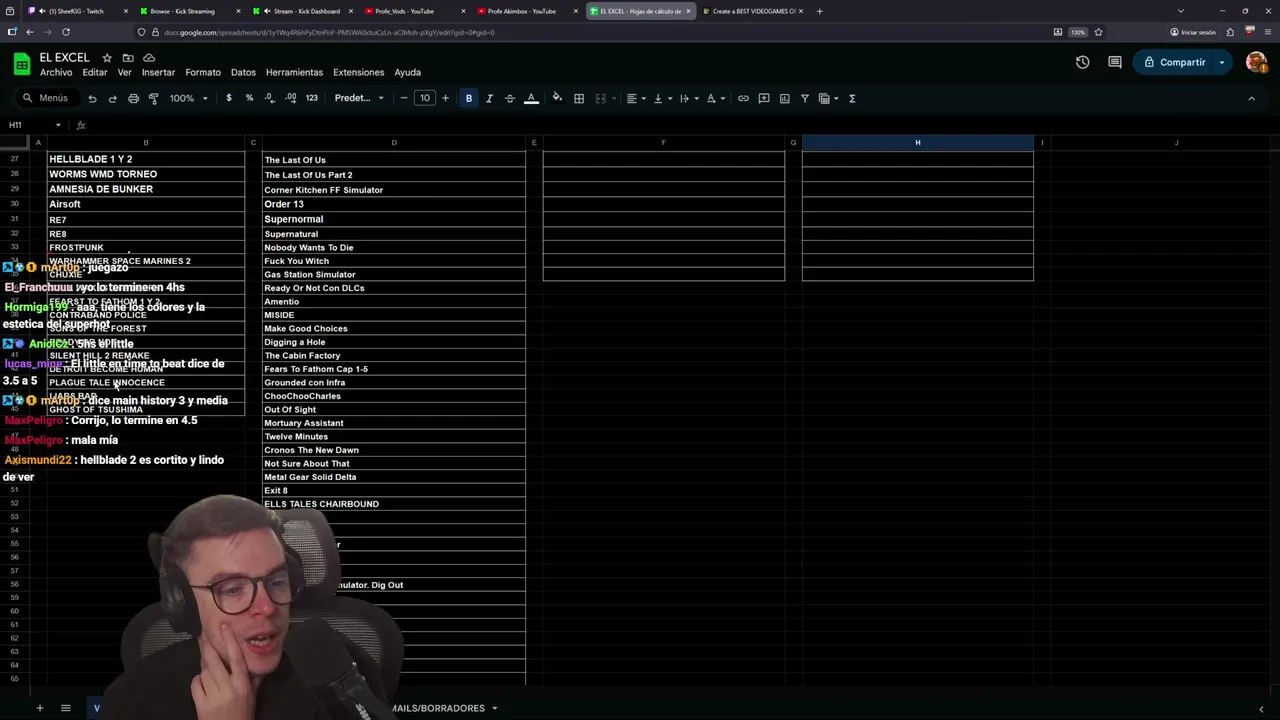The height and width of the screenshot is (720, 1280).
Task: Open the Extensiones menu
Action: click(x=358, y=72)
